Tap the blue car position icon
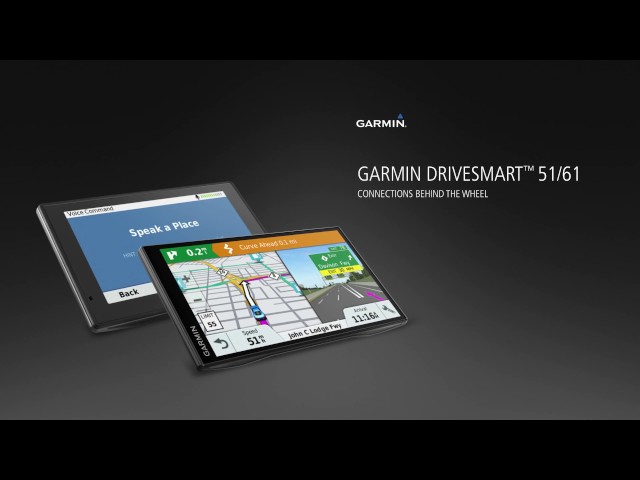The image size is (640, 480). [257, 313]
